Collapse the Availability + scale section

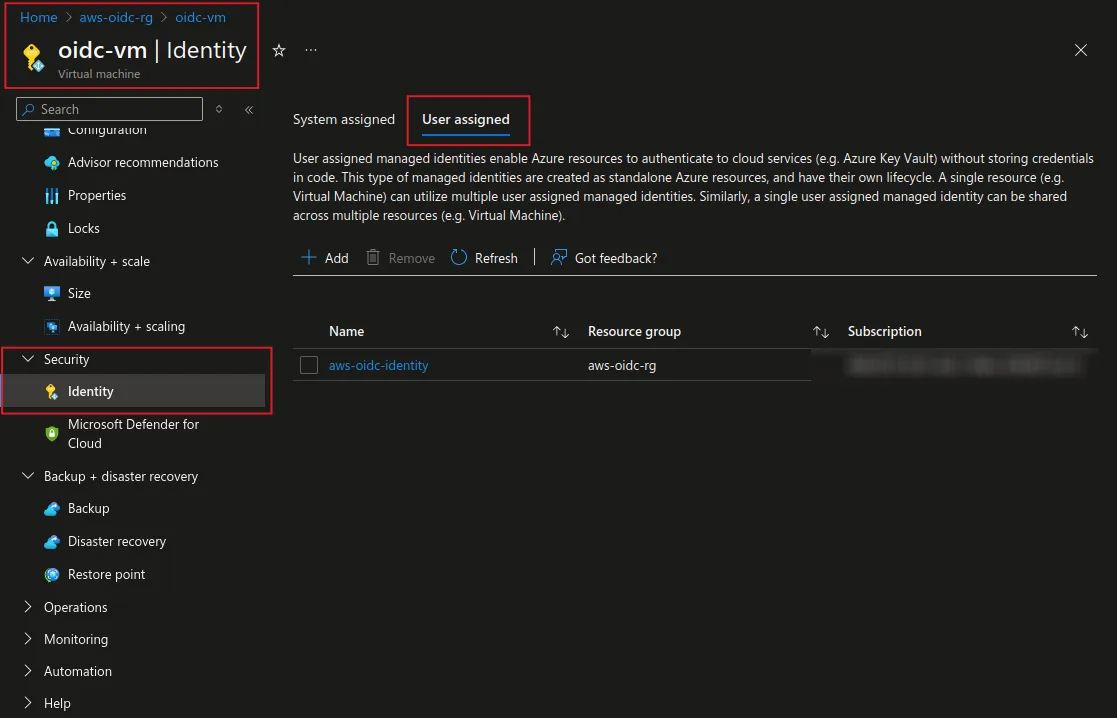tap(28, 261)
